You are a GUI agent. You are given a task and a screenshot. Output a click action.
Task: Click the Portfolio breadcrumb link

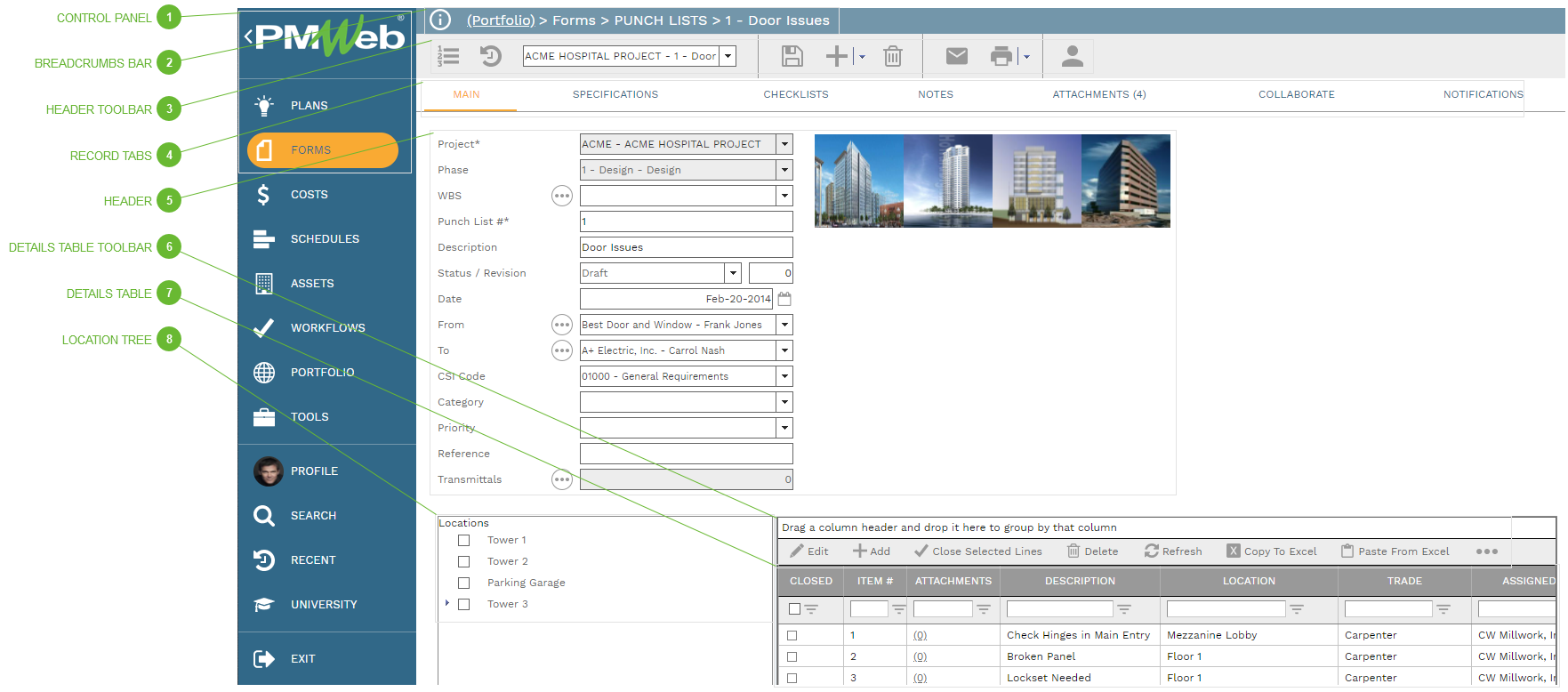pyautogui.click(x=501, y=20)
